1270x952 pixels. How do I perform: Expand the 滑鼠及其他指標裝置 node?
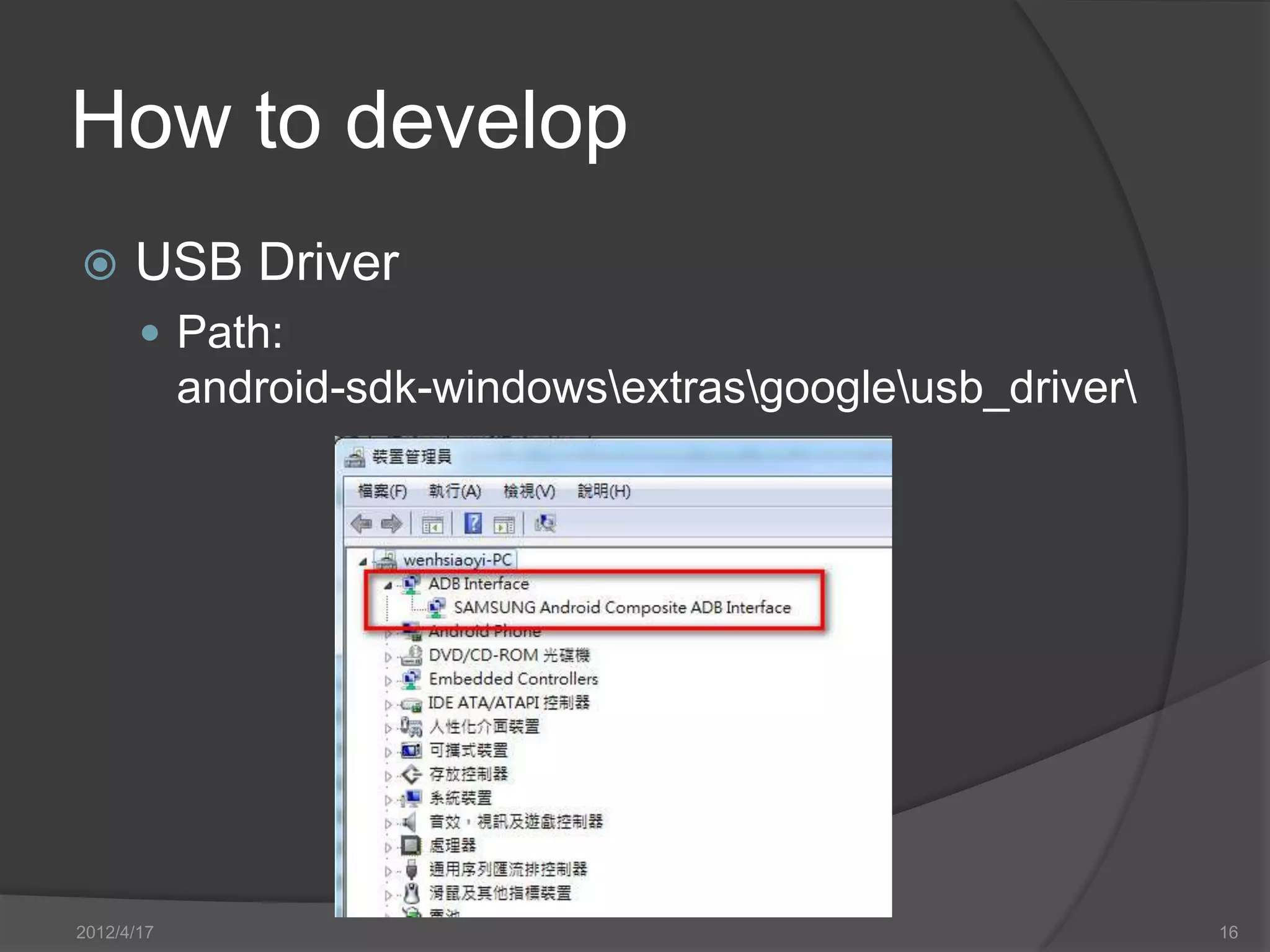388,895
